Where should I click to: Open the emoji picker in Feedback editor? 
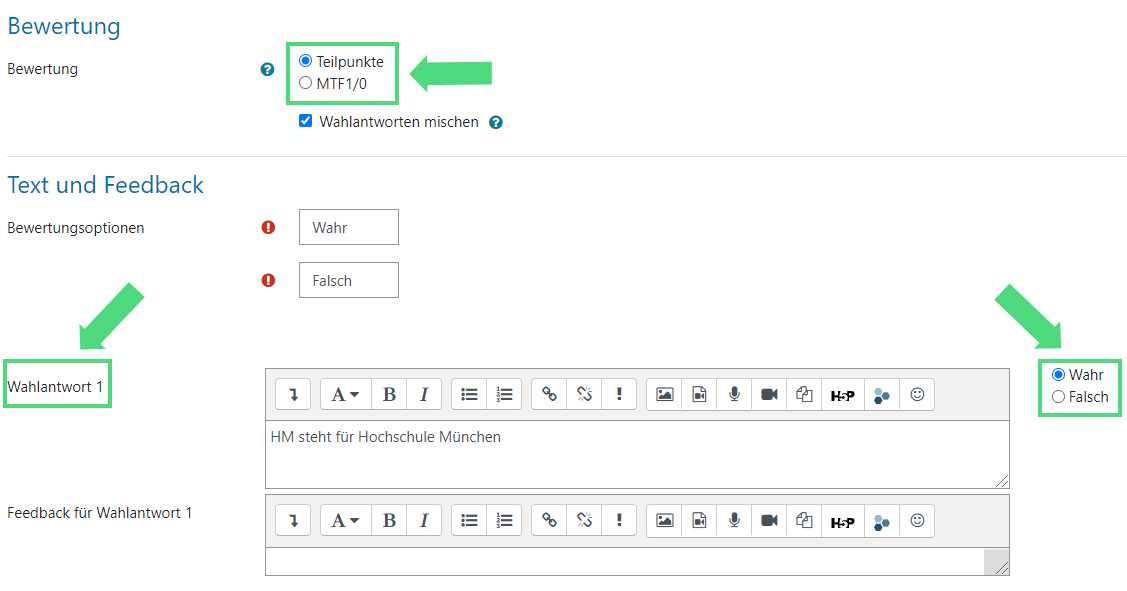pyautogui.click(x=917, y=521)
